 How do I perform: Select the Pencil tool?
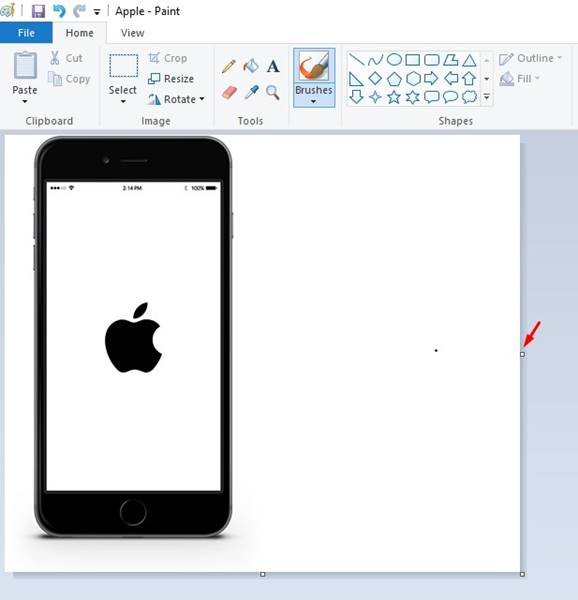point(229,66)
